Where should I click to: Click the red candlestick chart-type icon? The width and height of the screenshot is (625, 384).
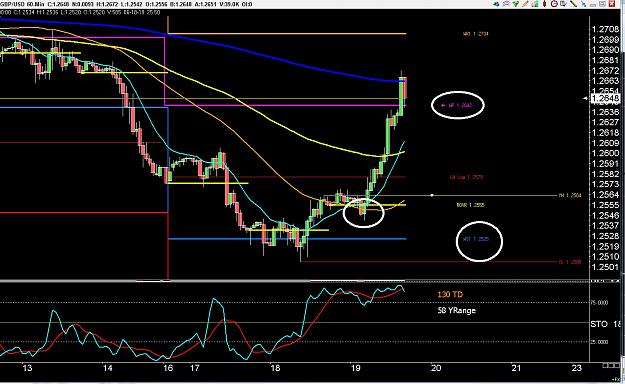coord(544,4)
